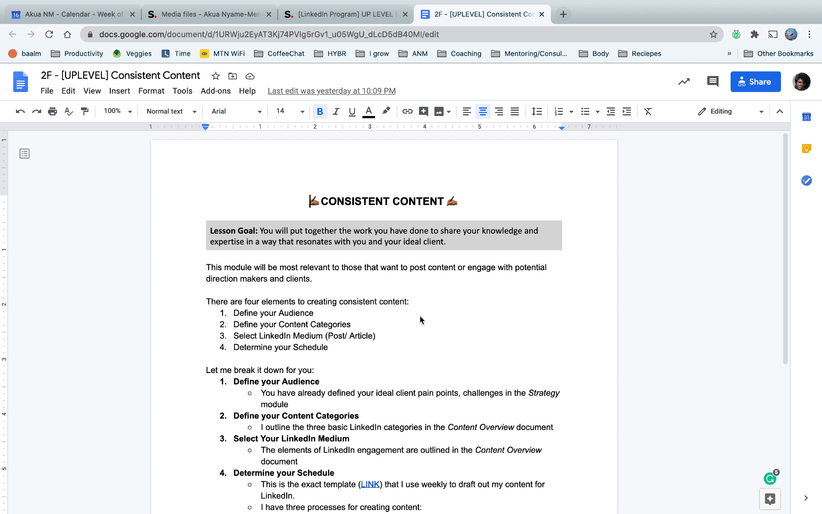The image size is (822, 514).
Task: Open Grammarly widget
Action: pos(770,478)
